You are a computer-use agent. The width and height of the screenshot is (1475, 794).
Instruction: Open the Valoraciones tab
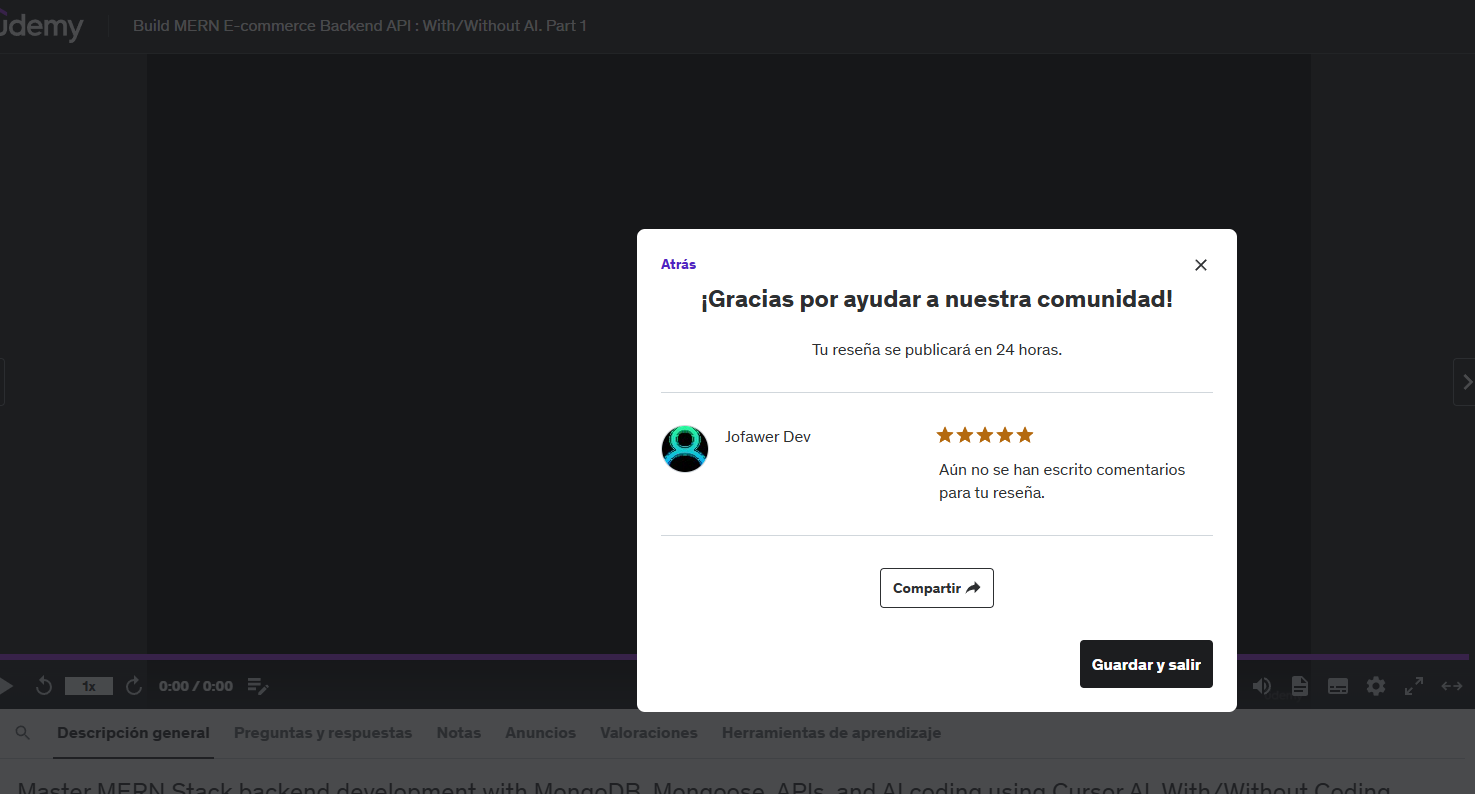[x=648, y=732]
